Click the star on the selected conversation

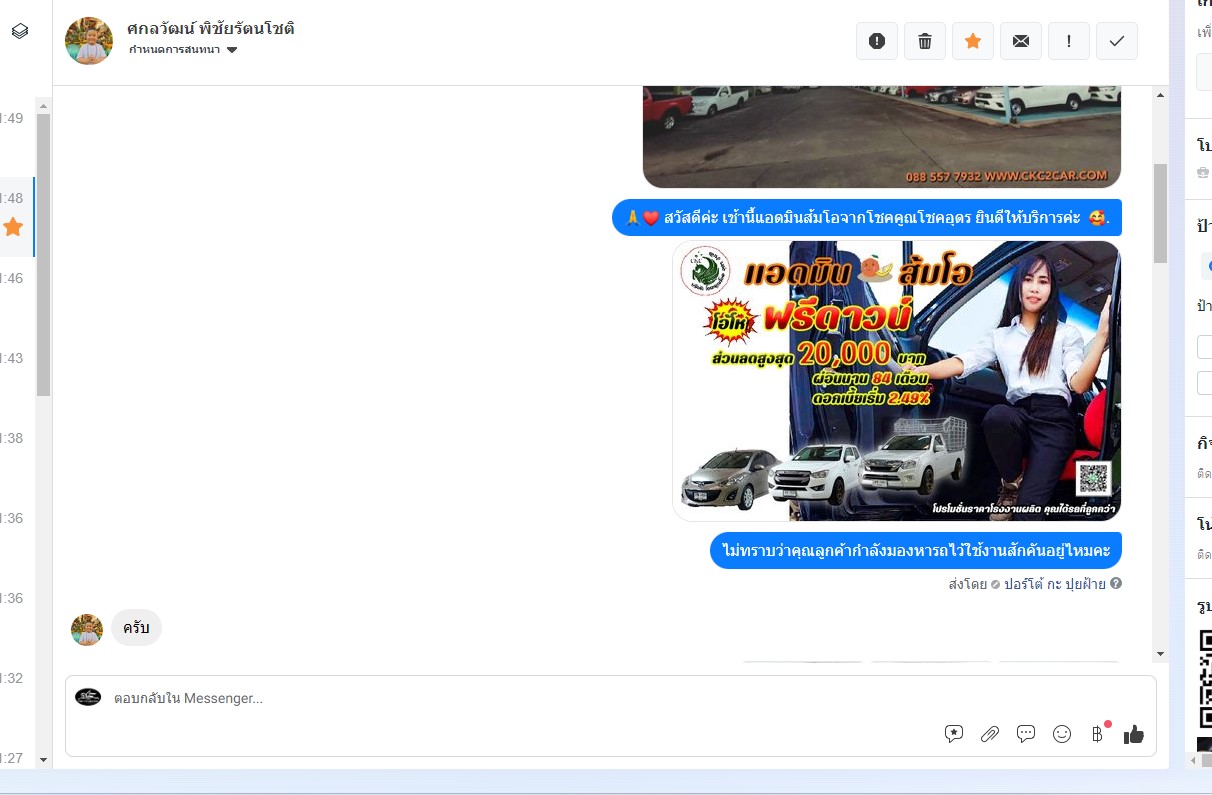13,227
